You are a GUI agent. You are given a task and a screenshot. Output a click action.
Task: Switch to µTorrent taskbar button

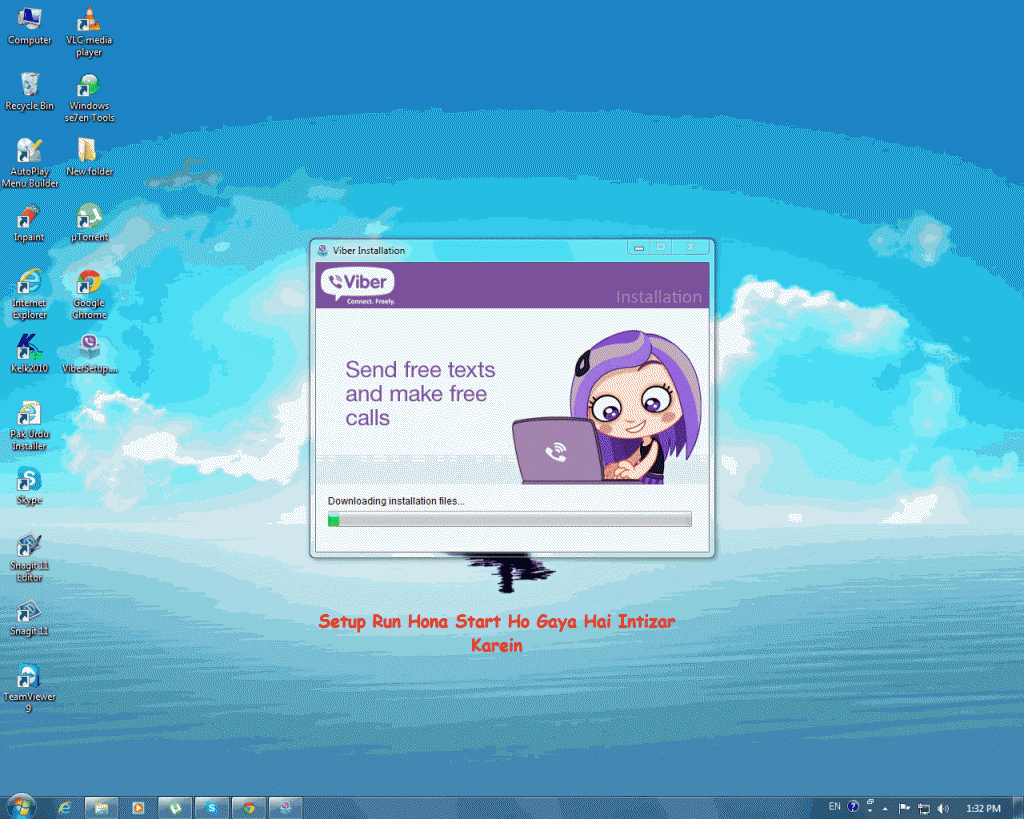tap(175, 808)
